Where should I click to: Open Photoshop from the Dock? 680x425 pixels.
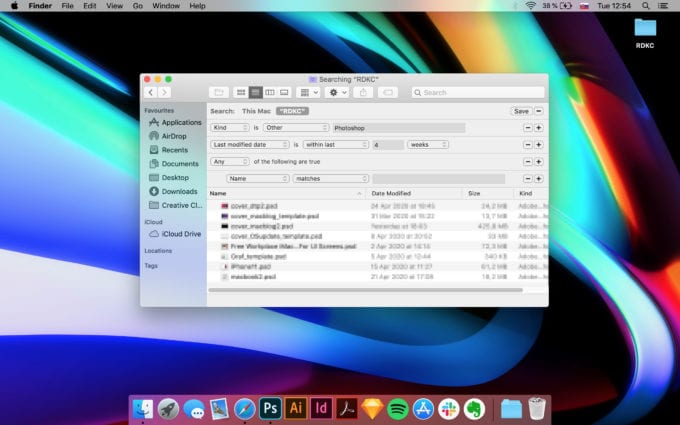click(x=269, y=408)
